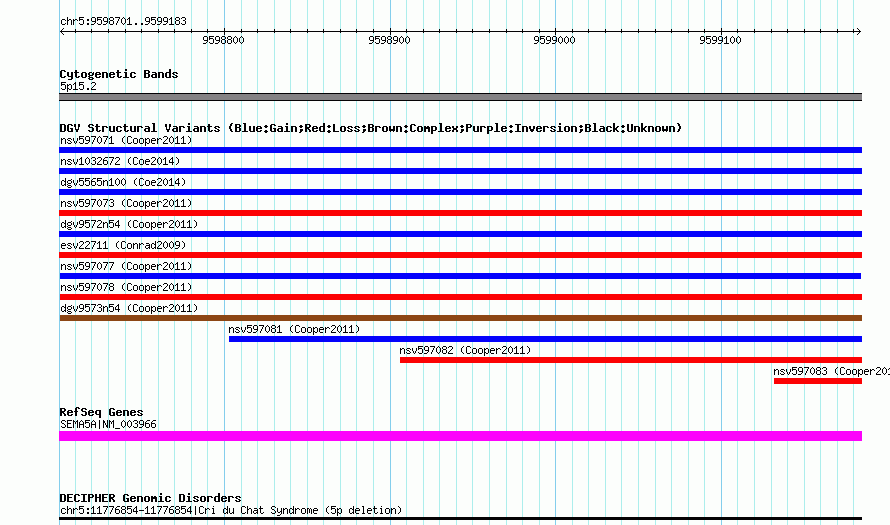Click the chr5:9598701..9599183 coordinate label
This screenshot has height=525, width=890.
(123, 22)
